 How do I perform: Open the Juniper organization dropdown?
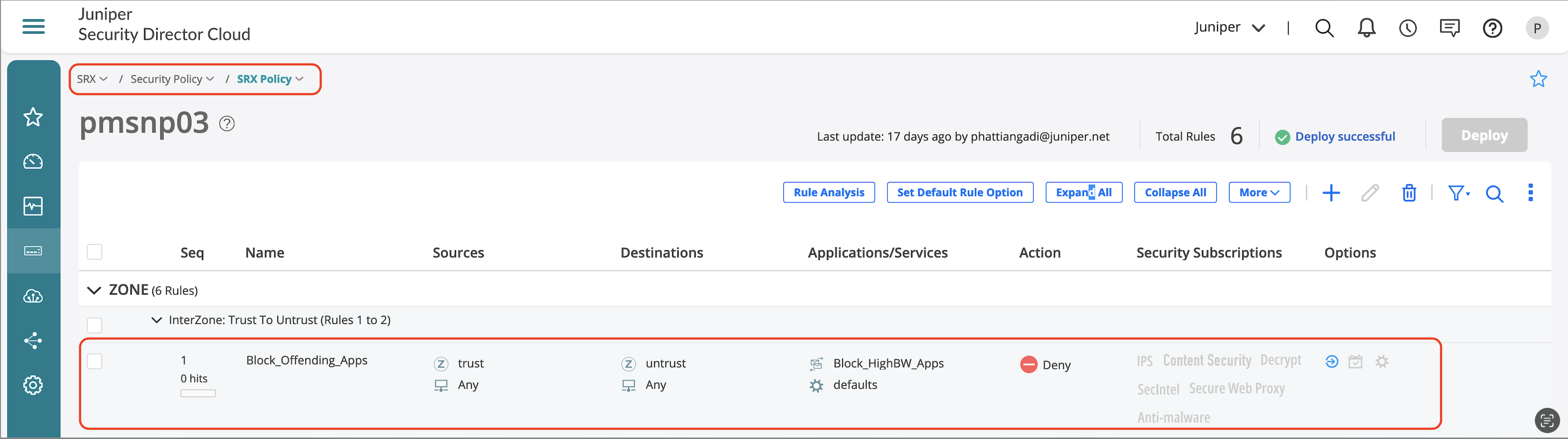[1230, 28]
